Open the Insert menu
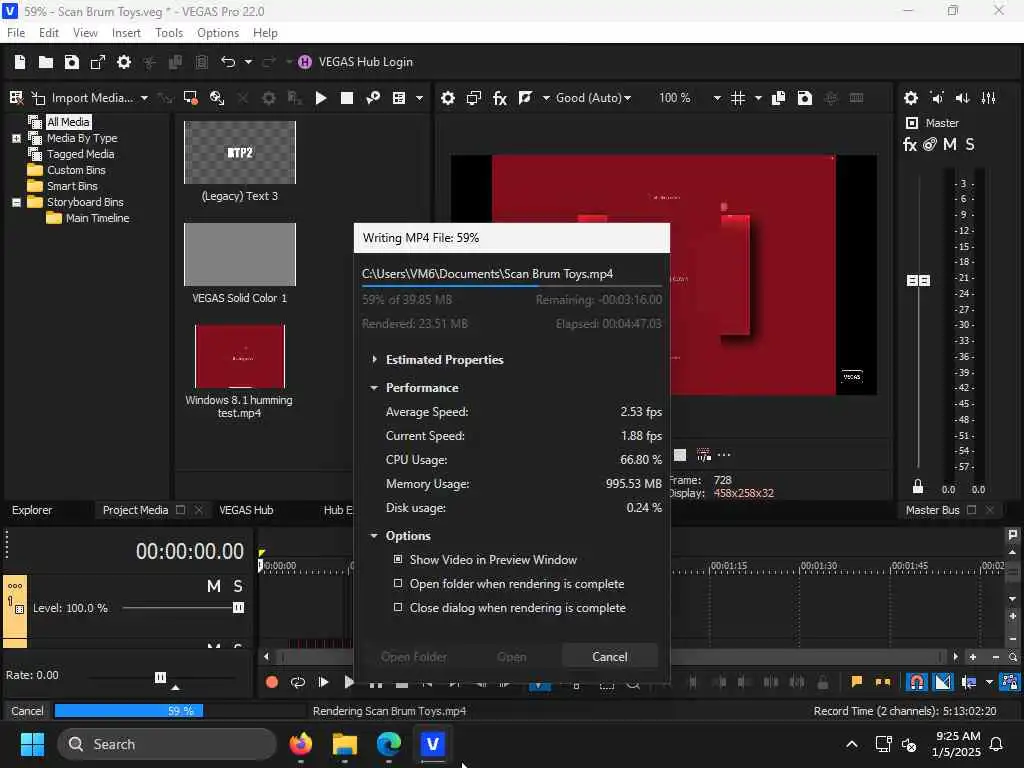1024x768 pixels. pyautogui.click(x=126, y=33)
